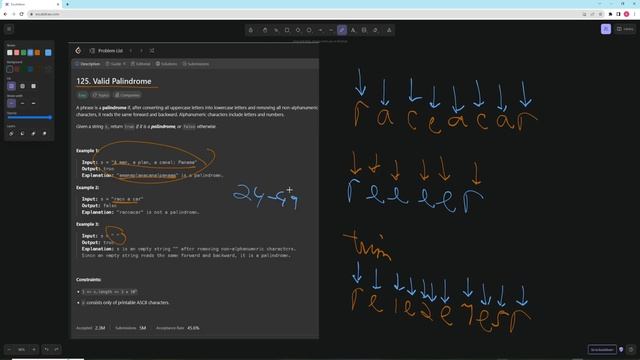Select the Ellipse shape tool
Screen dimensions: 640x360
click(x=309, y=30)
